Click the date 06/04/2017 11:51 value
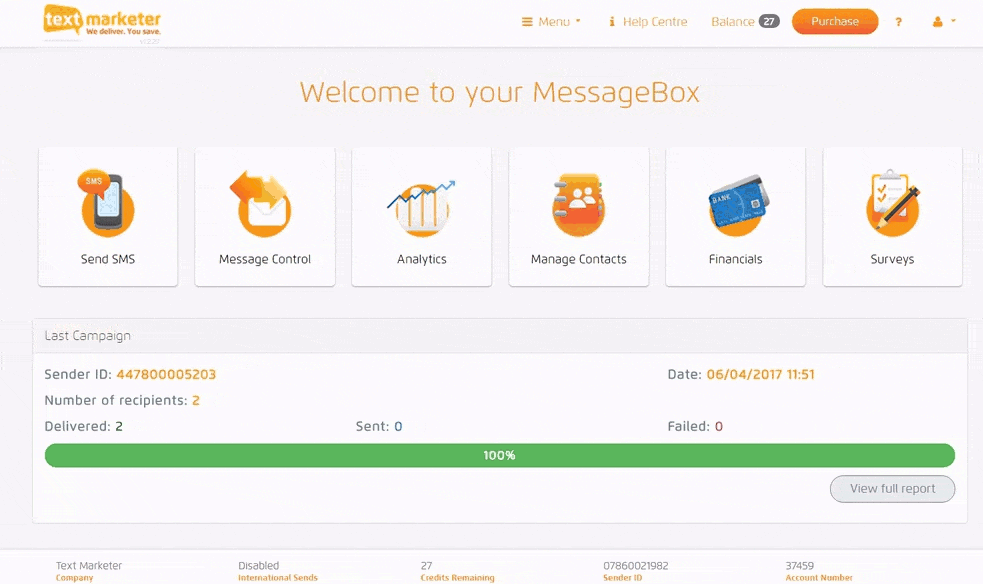This screenshot has width=983, height=584. coord(760,375)
